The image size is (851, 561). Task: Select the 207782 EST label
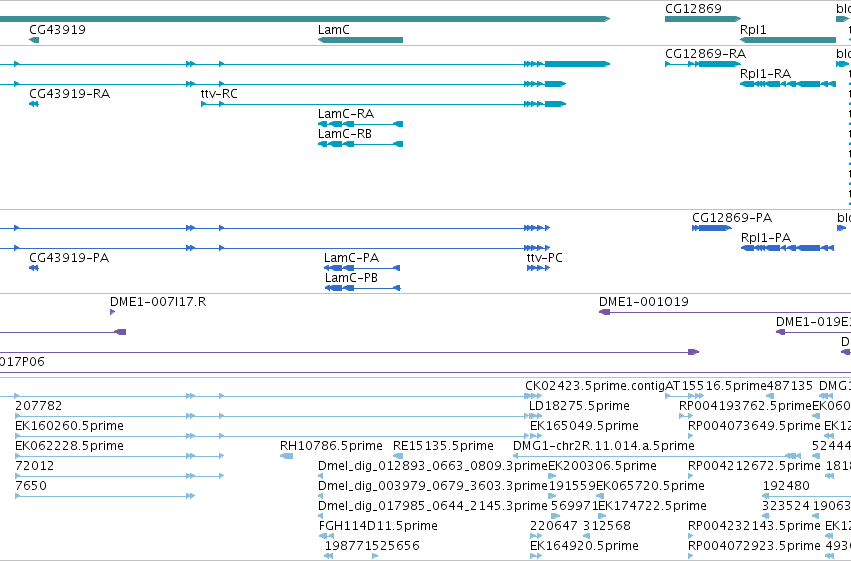click(39, 406)
